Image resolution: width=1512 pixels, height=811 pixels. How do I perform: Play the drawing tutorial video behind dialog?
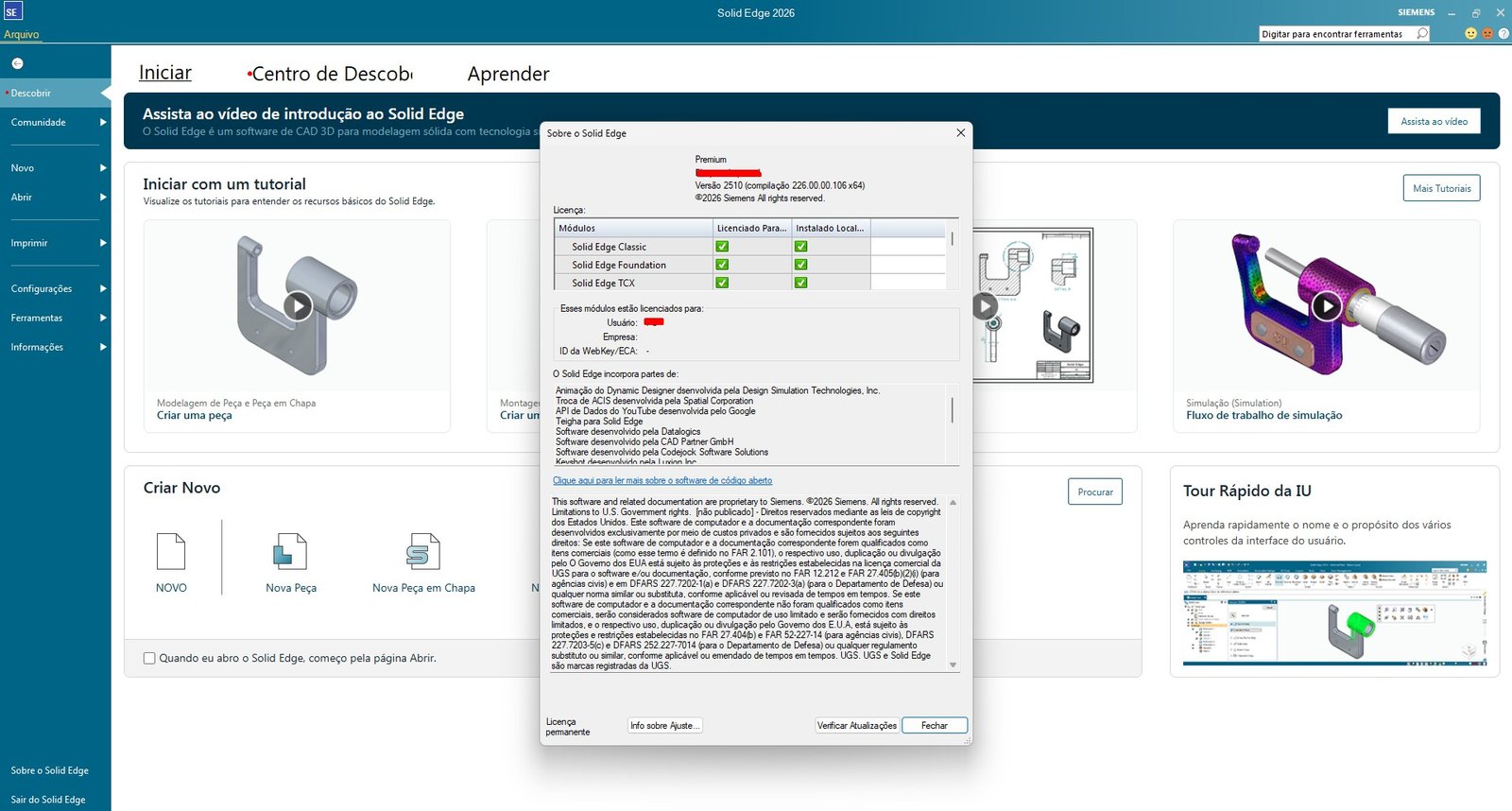985,306
